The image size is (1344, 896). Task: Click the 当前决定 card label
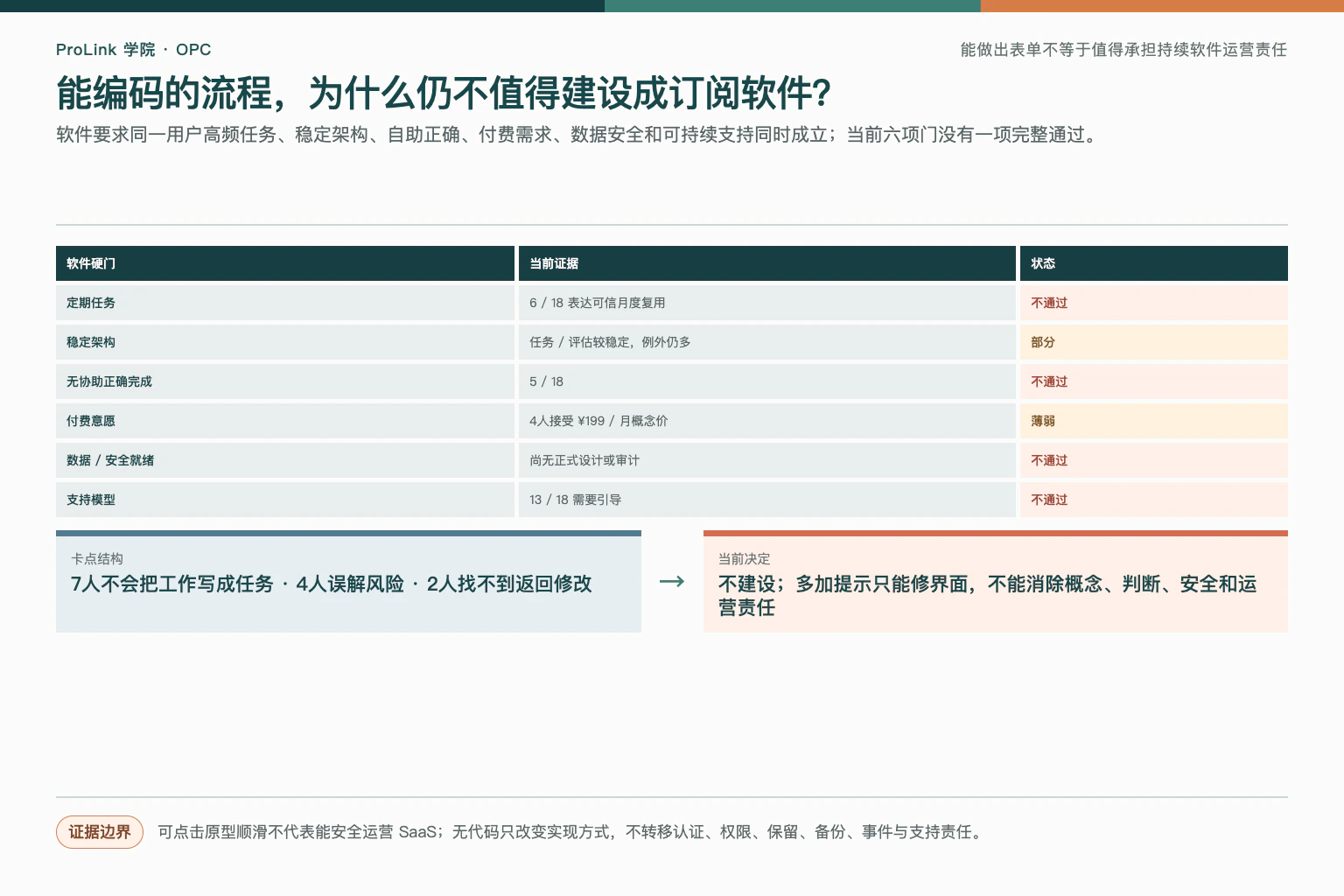[745, 559]
